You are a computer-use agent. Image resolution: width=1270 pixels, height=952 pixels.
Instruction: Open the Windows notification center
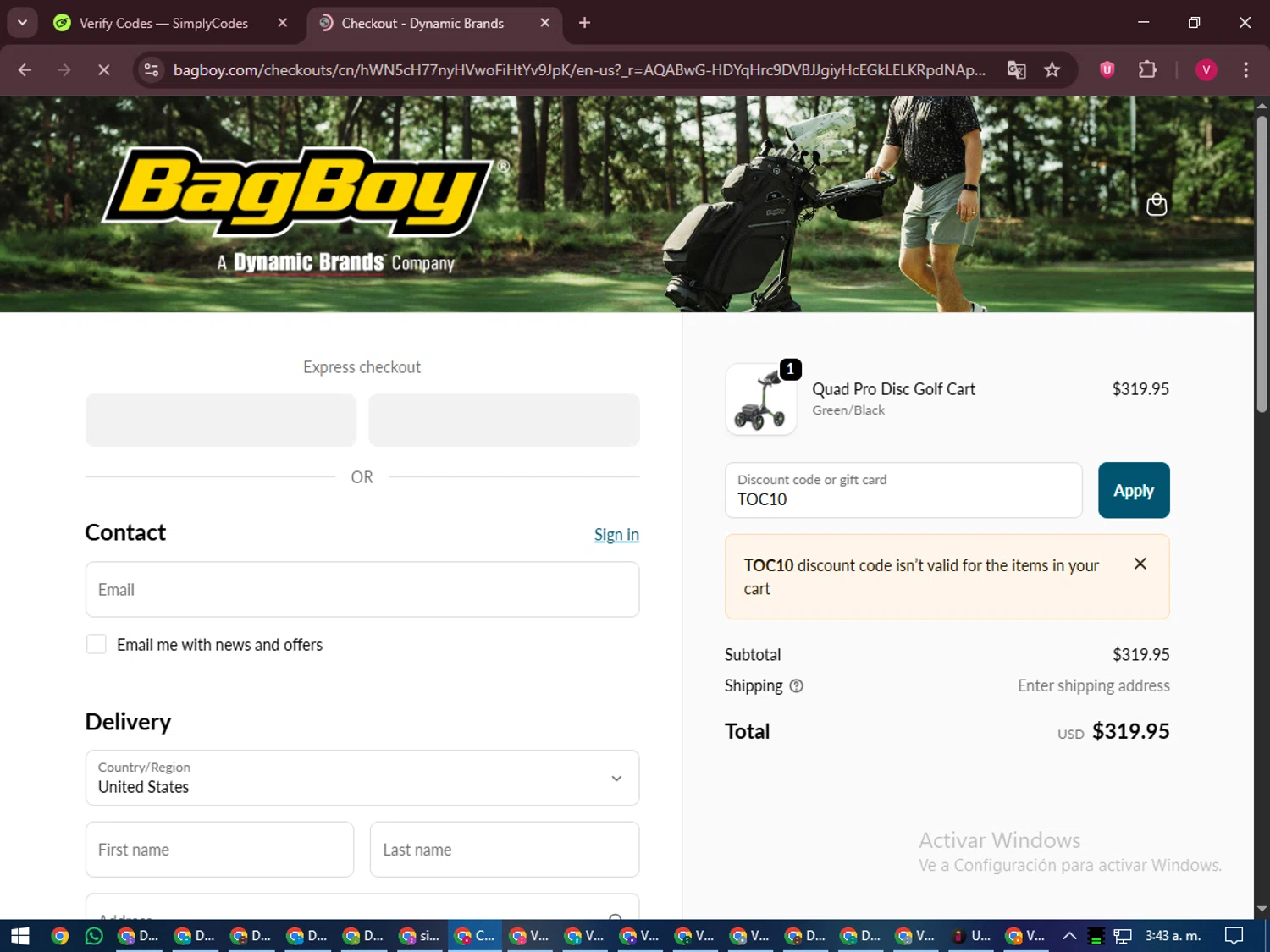(1234, 936)
